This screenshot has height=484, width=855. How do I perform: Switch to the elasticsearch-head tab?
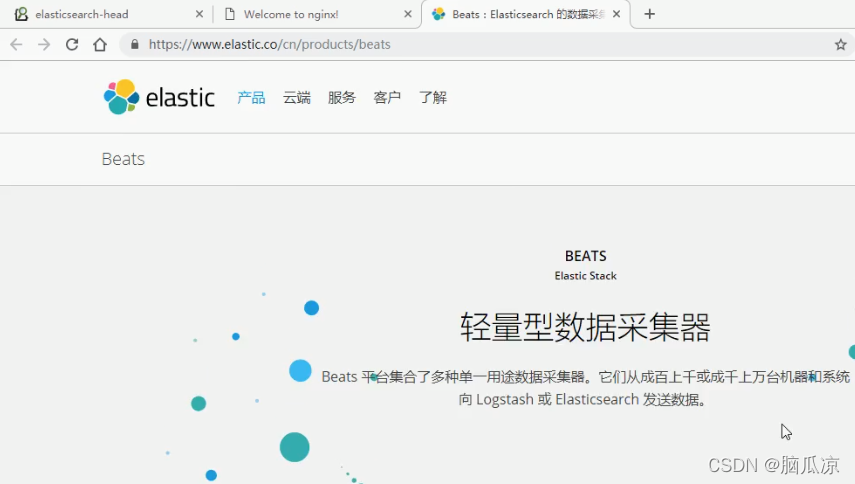click(106, 14)
